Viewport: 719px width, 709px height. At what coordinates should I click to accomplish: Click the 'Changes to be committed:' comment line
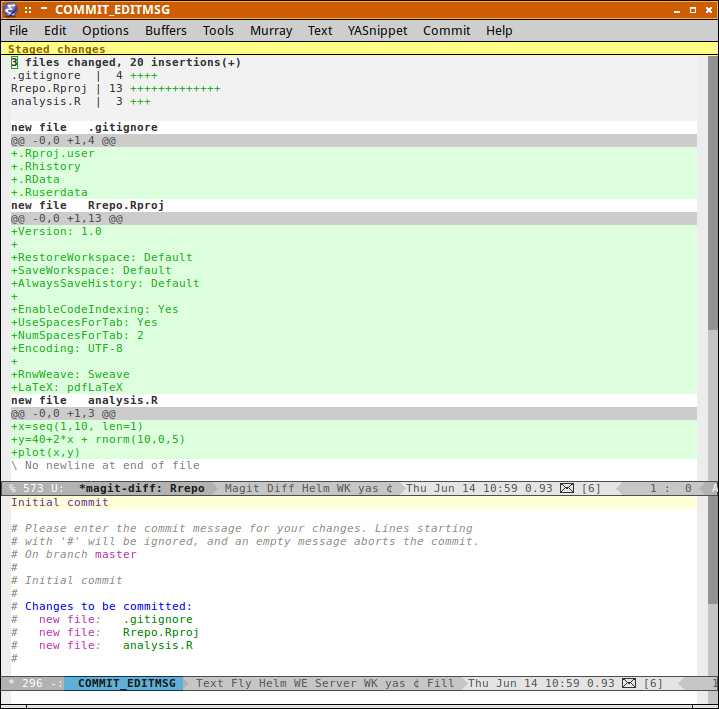click(x=102, y=606)
